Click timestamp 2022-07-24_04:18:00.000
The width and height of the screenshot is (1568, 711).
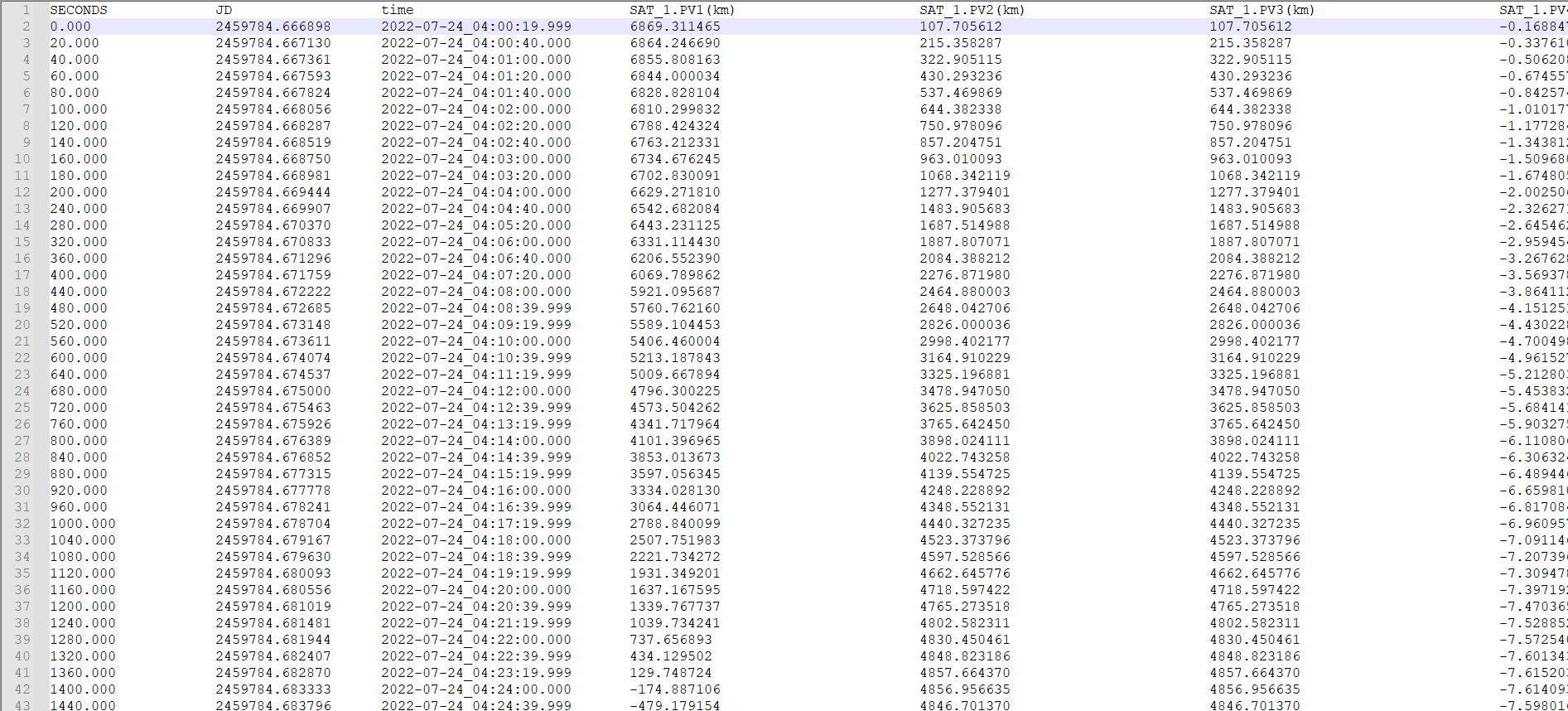point(476,540)
